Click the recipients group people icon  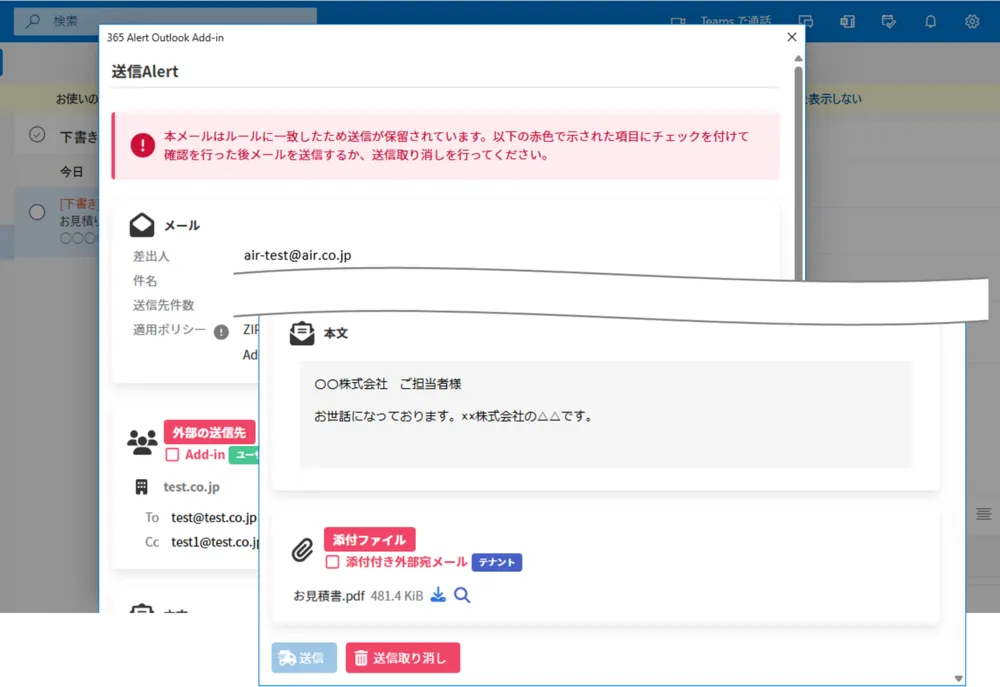(142, 442)
